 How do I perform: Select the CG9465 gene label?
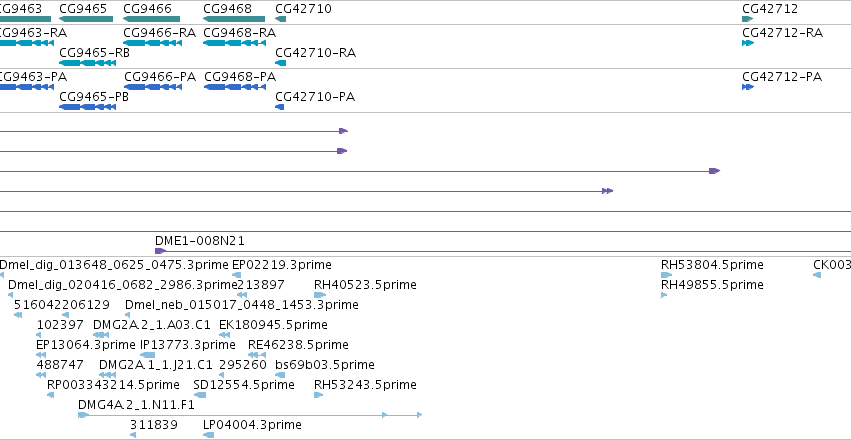pyautogui.click(x=83, y=9)
